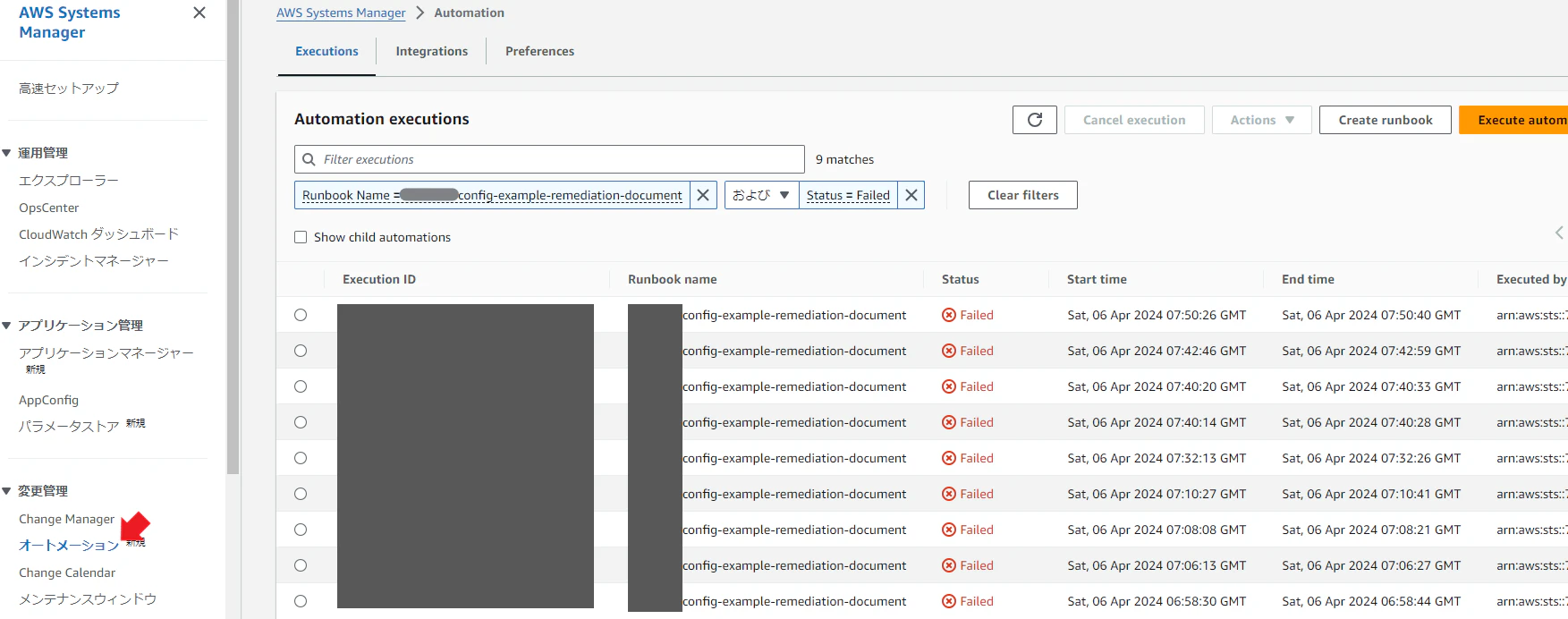The width and height of the screenshot is (1568, 619).
Task: Focus the Filter executions input field
Action: tap(549, 159)
